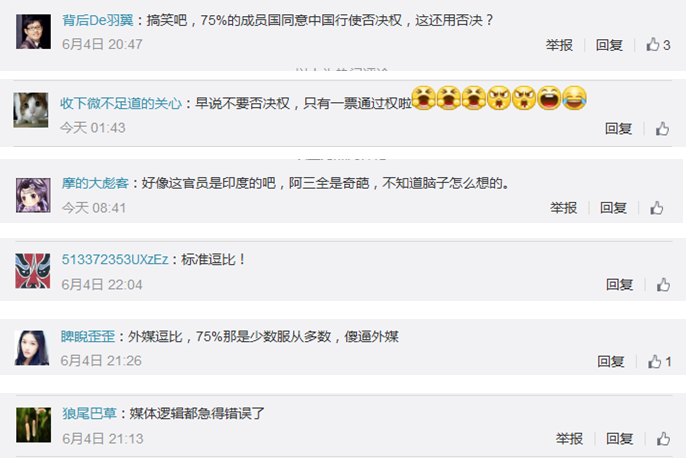Open the cat avatar of 收下微不足道的关心

tap(31, 110)
